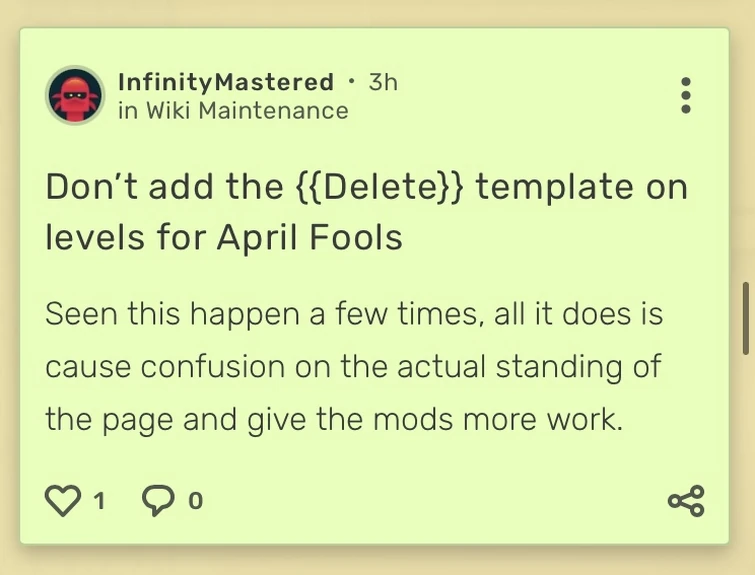Click the like count number 1
Viewport: 755px width, 575px height.
(99, 501)
